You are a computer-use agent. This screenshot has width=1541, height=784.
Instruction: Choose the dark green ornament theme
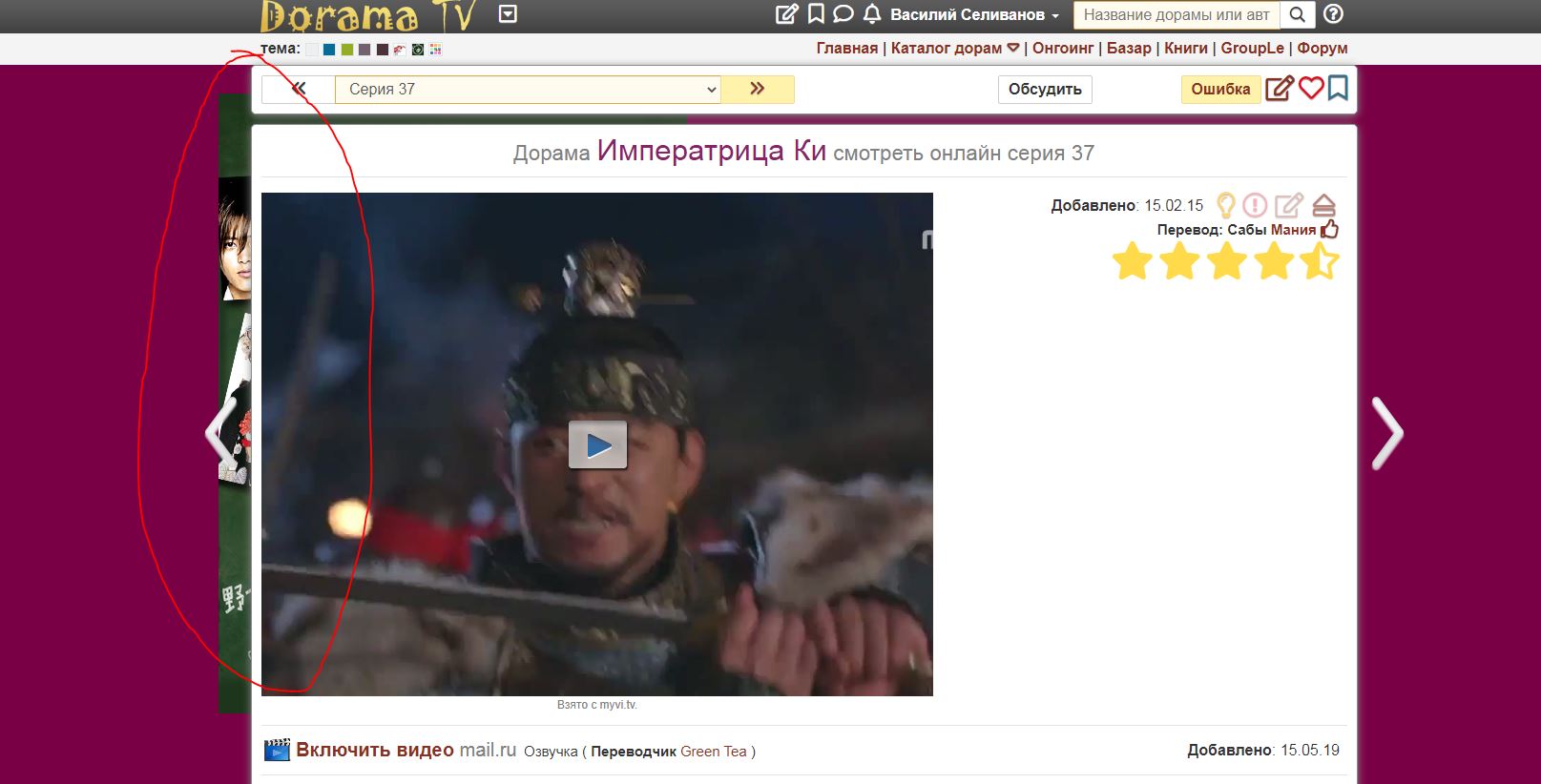point(418,50)
